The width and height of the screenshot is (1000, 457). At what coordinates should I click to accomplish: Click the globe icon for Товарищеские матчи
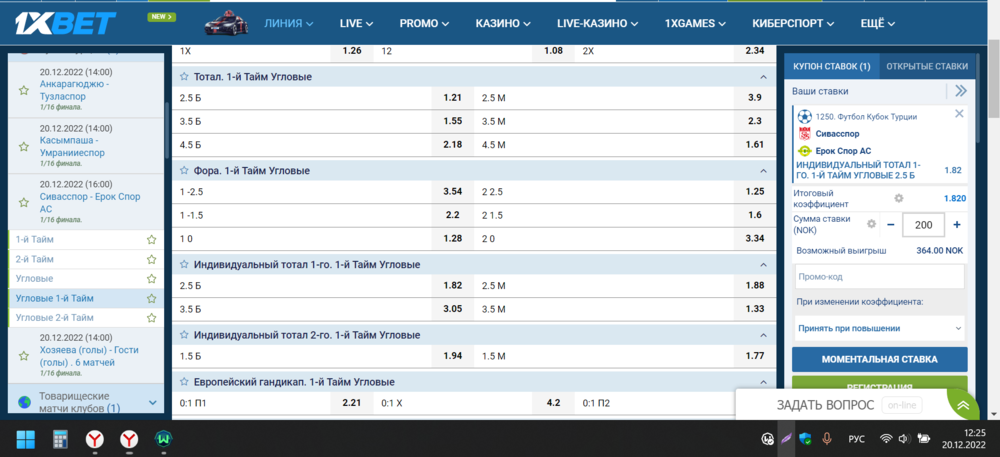pos(24,402)
